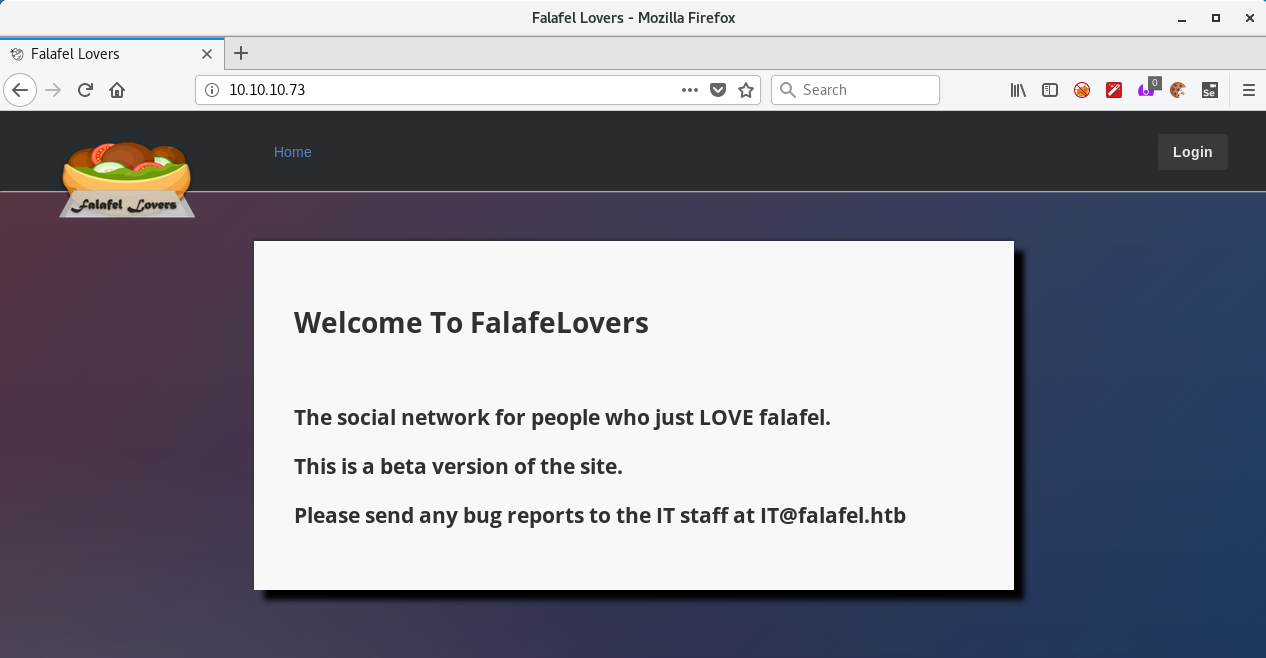The width and height of the screenshot is (1266, 658).
Task: Reload the current page
Action: [x=85, y=90]
